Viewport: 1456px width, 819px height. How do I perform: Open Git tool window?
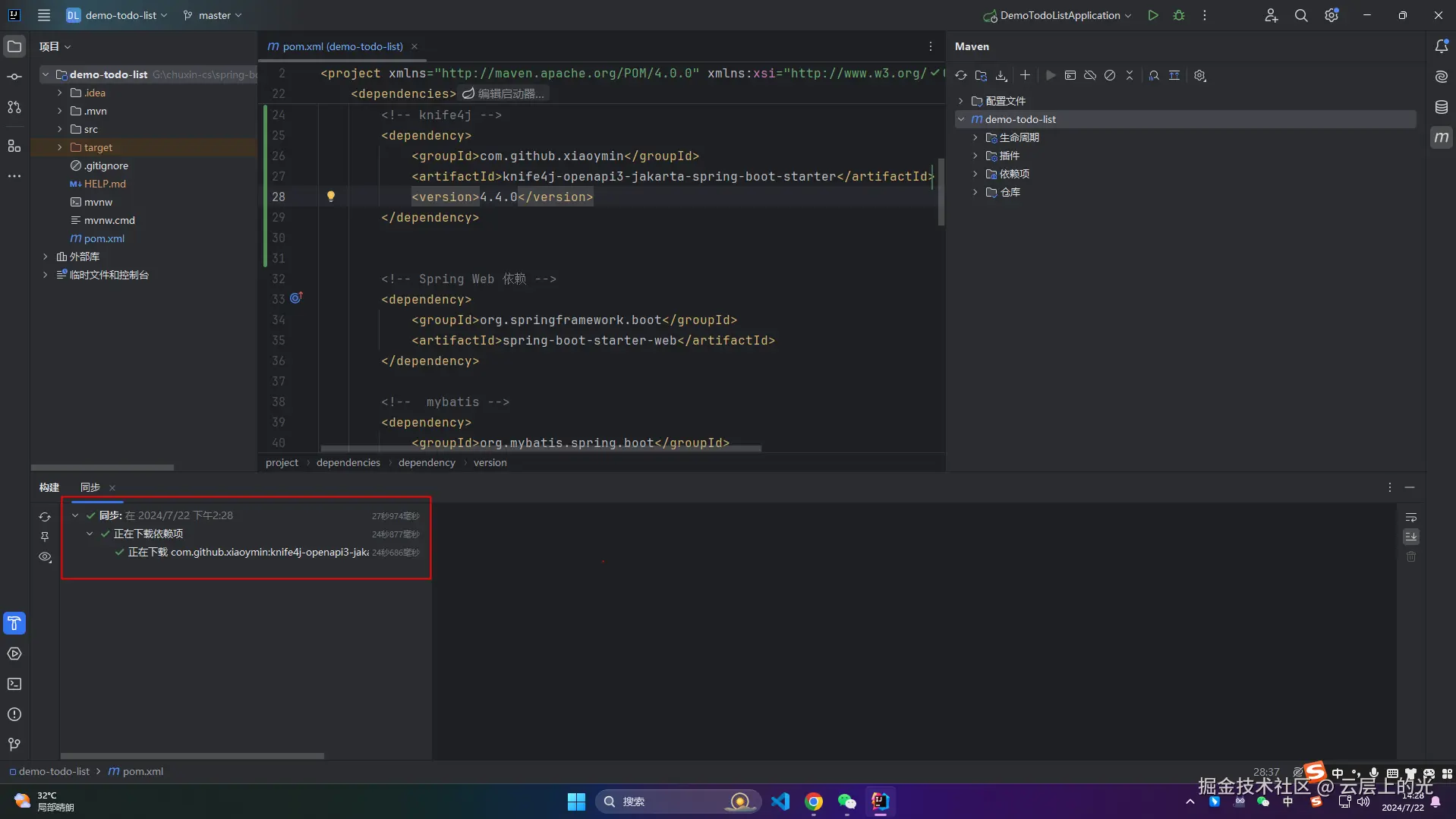point(14,745)
